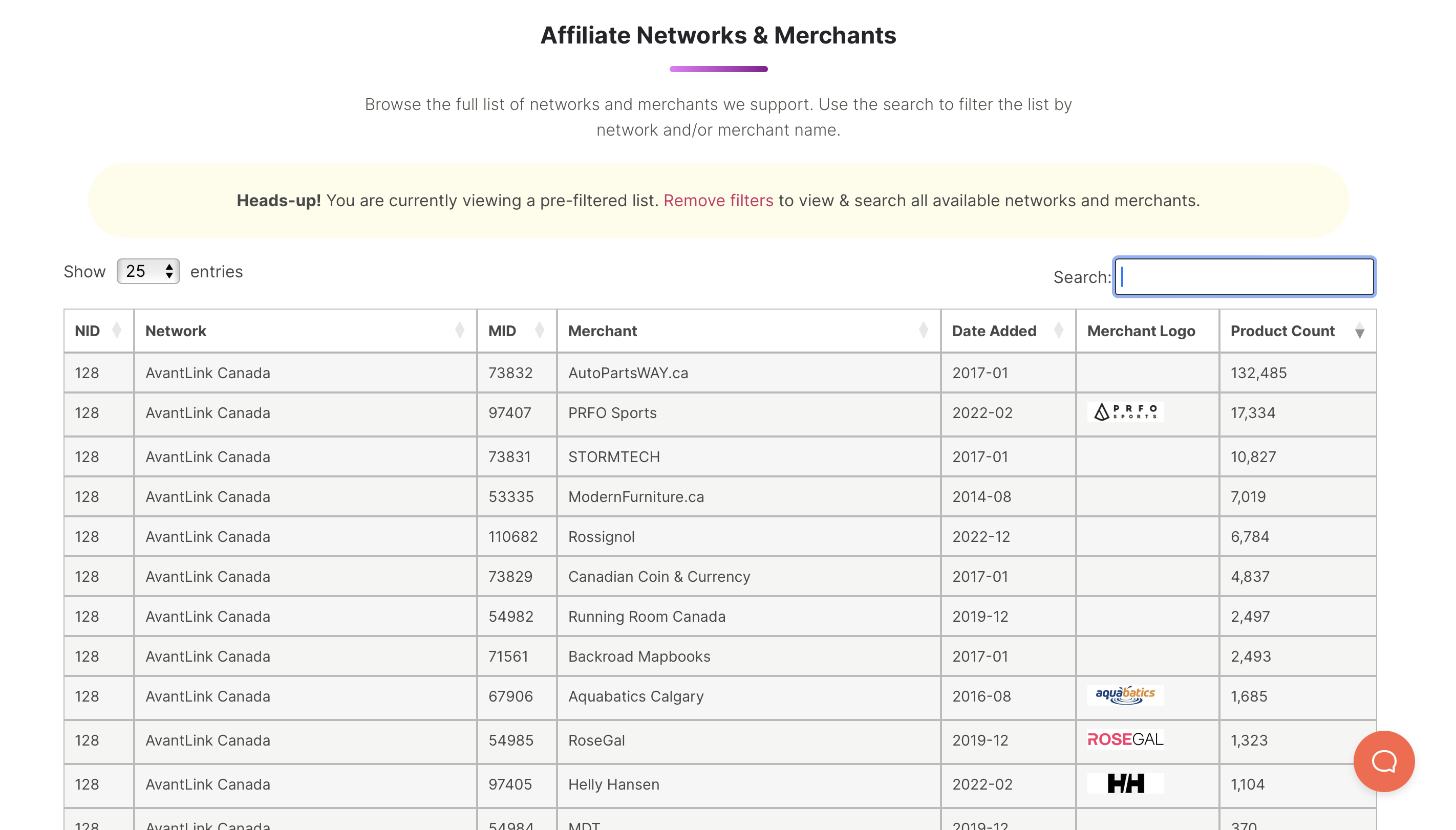Screen dimensions: 1456x830
Task: Select Backroad Mapbooks cell
Action: click(x=748, y=656)
